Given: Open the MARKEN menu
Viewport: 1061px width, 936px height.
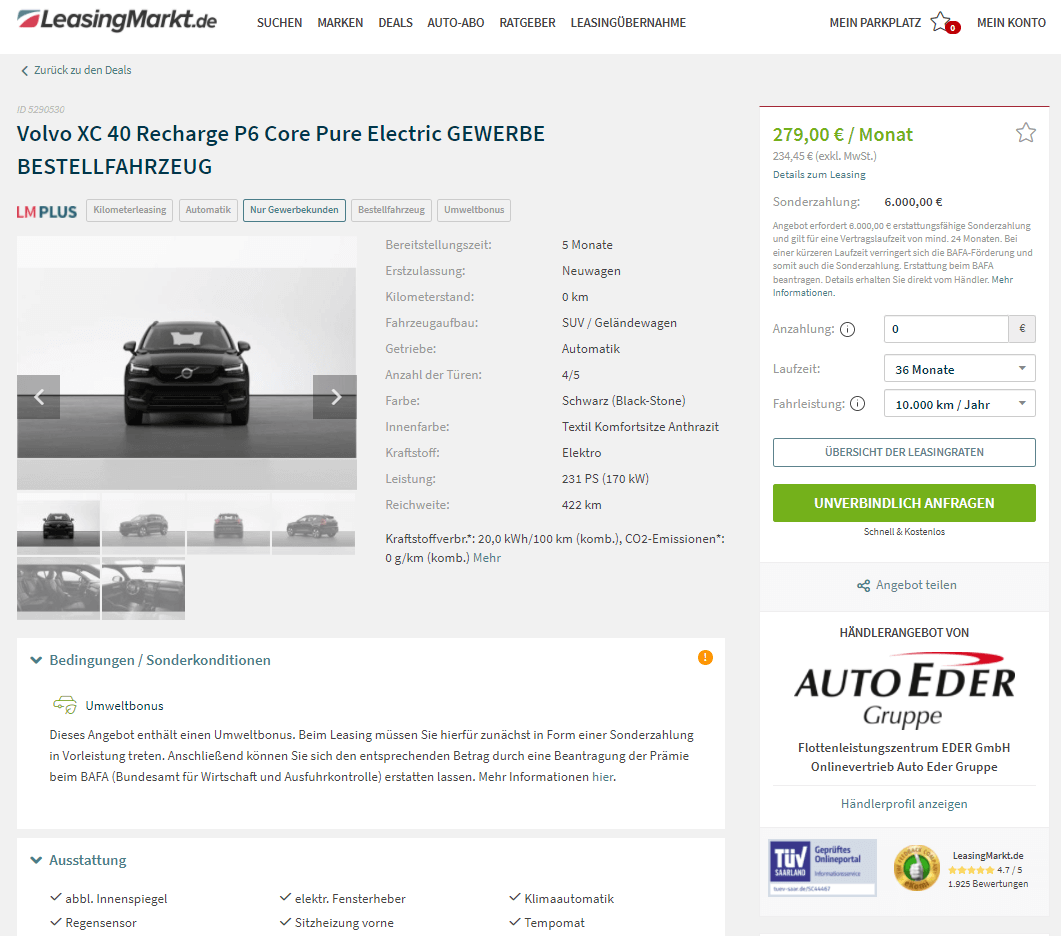Looking at the screenshot, I should (x=340, y=23).
